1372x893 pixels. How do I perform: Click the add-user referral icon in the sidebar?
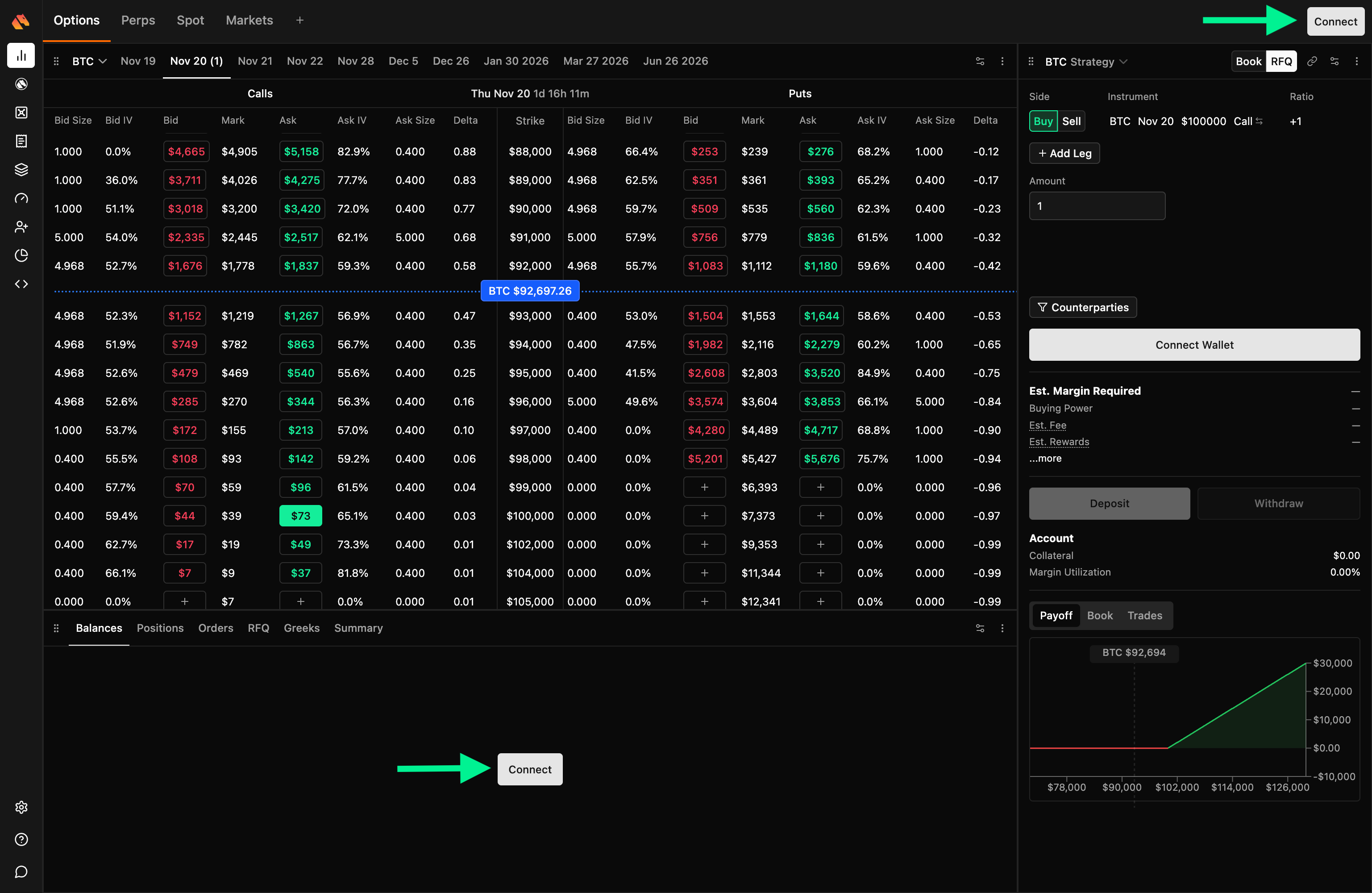(x=21, y=227)
